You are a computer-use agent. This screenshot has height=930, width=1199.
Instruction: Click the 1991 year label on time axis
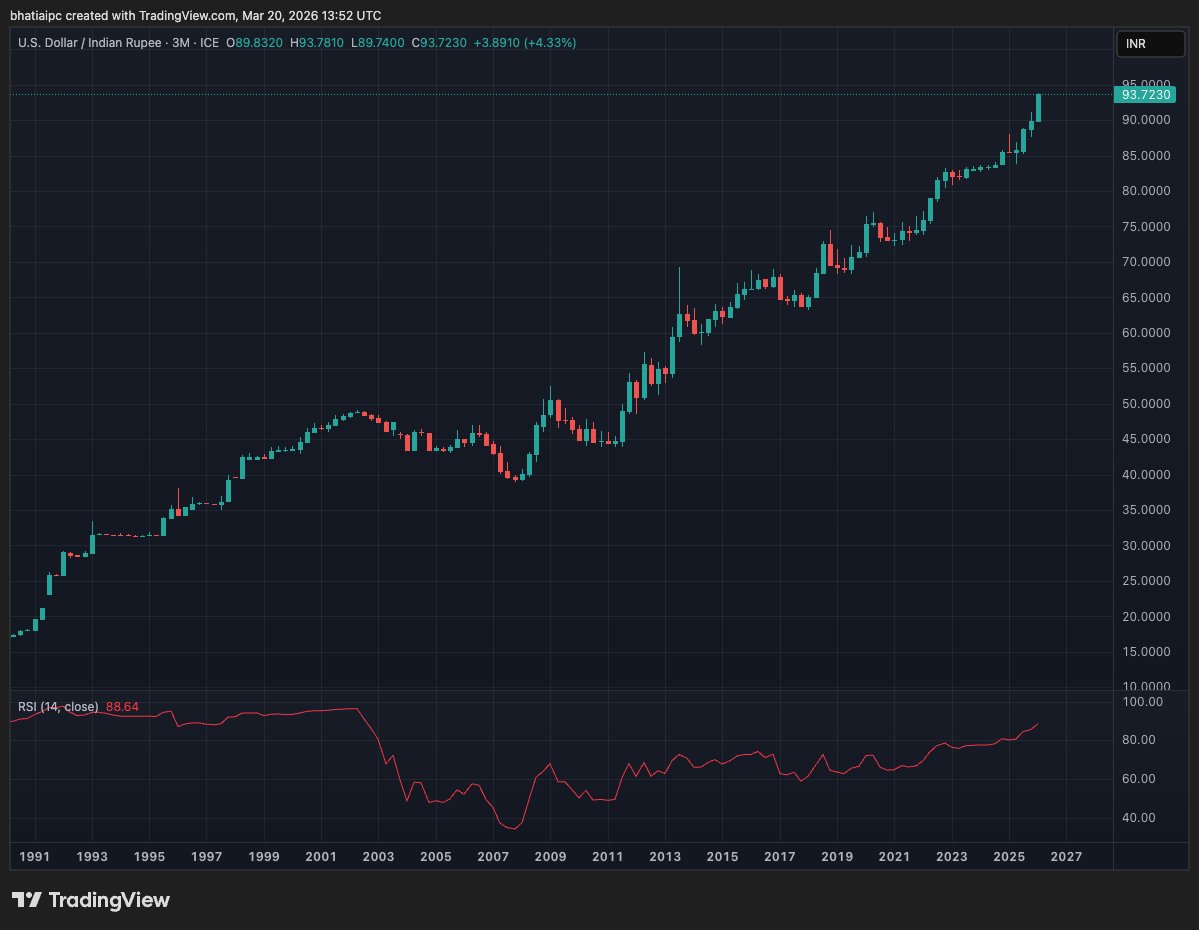tap(34, 857)
